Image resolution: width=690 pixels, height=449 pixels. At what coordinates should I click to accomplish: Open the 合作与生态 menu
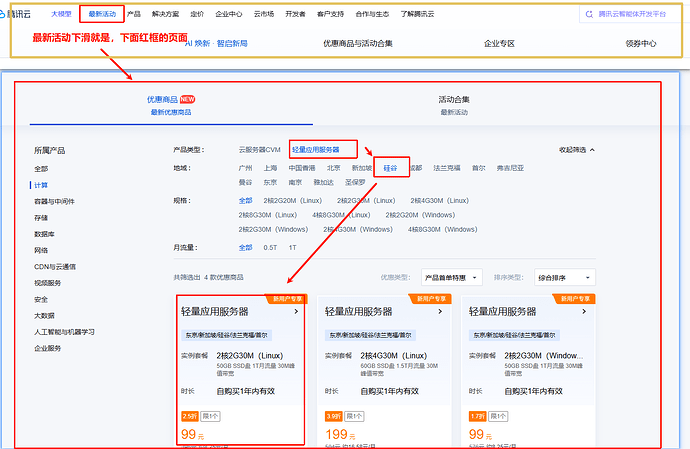[372, 14]
